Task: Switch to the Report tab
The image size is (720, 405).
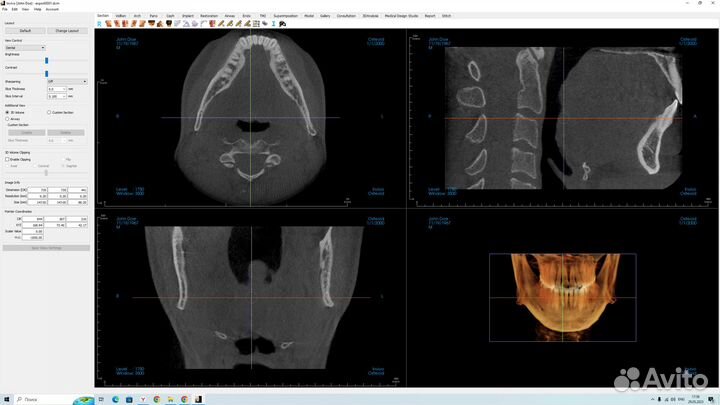Action: [x=430, y=16]
